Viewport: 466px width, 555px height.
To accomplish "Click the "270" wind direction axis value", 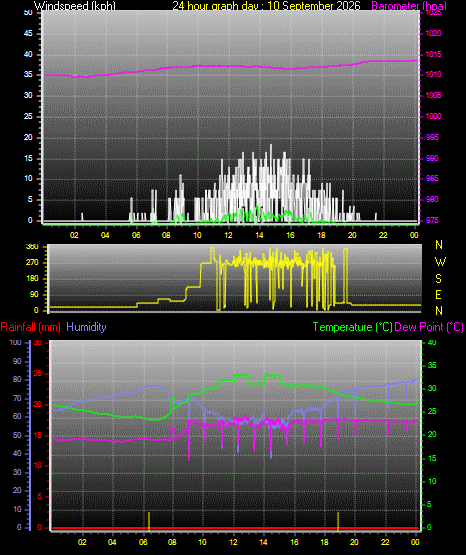I will click(32, 263).
